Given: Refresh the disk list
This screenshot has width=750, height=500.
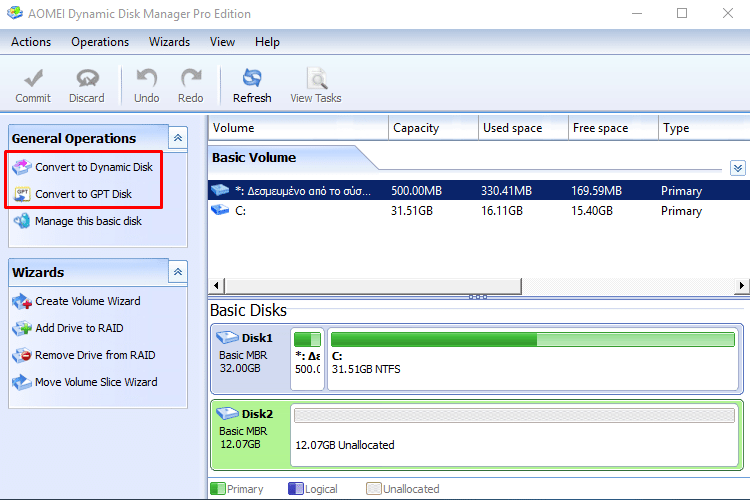Looking at the screenshot, I should (252, 86).
